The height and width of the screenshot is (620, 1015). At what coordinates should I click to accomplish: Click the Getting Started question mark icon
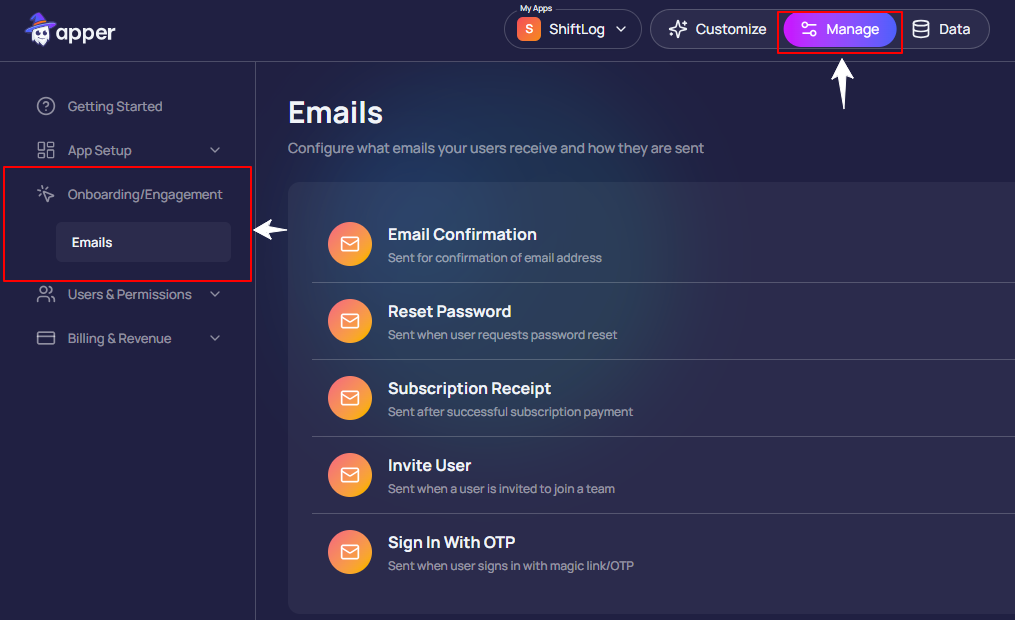point(46,106)
